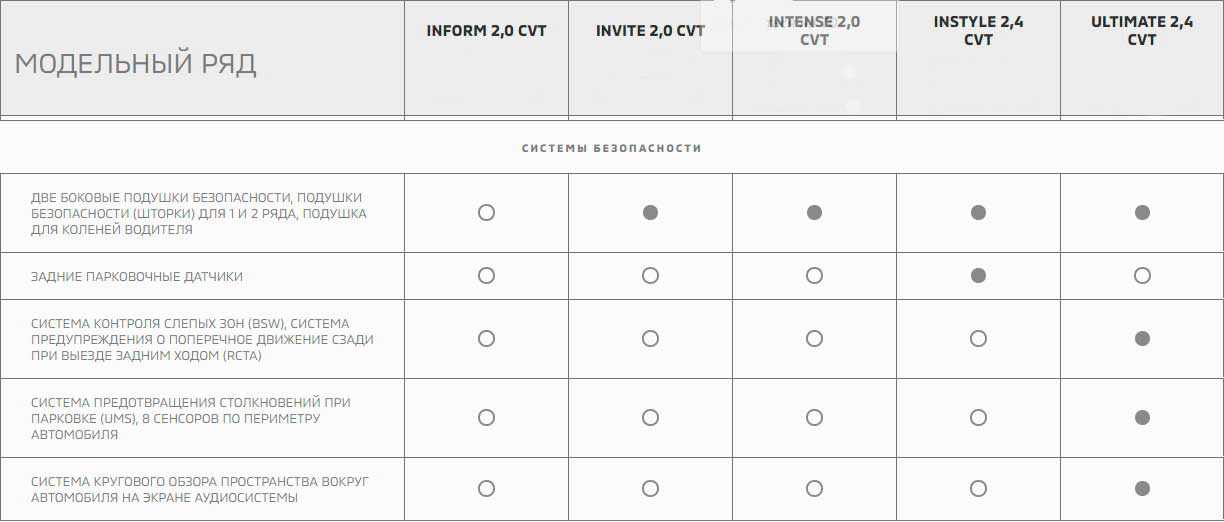Click the UMS collision prevention row label

[x=190, y=418]
